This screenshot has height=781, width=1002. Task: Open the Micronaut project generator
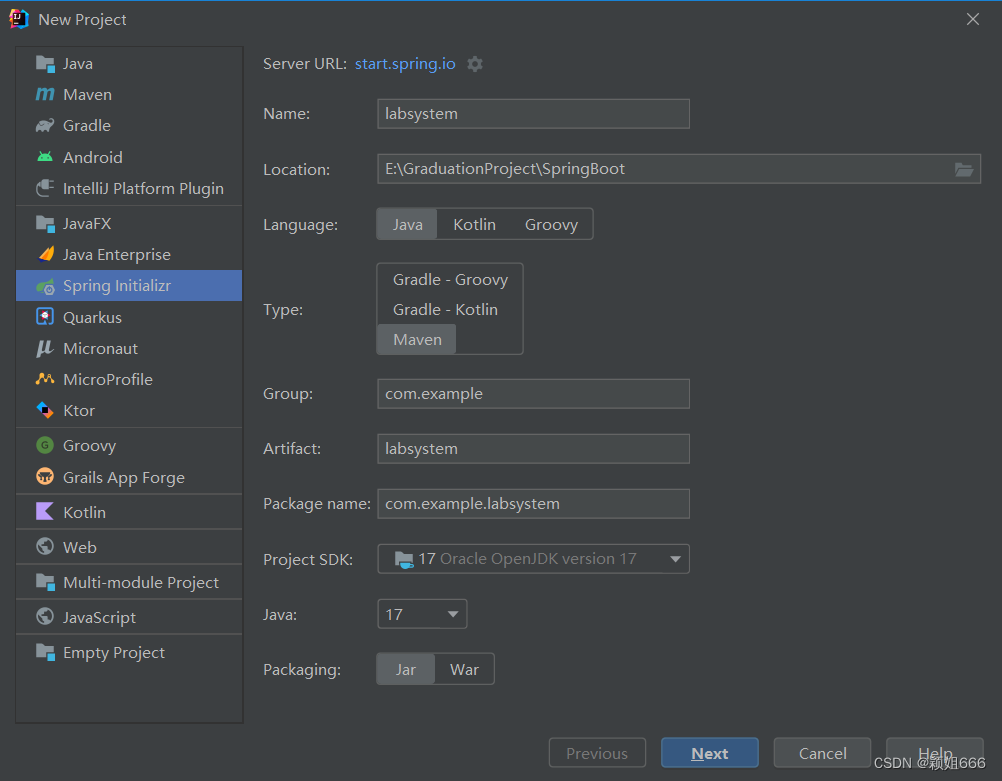[99, 348]
